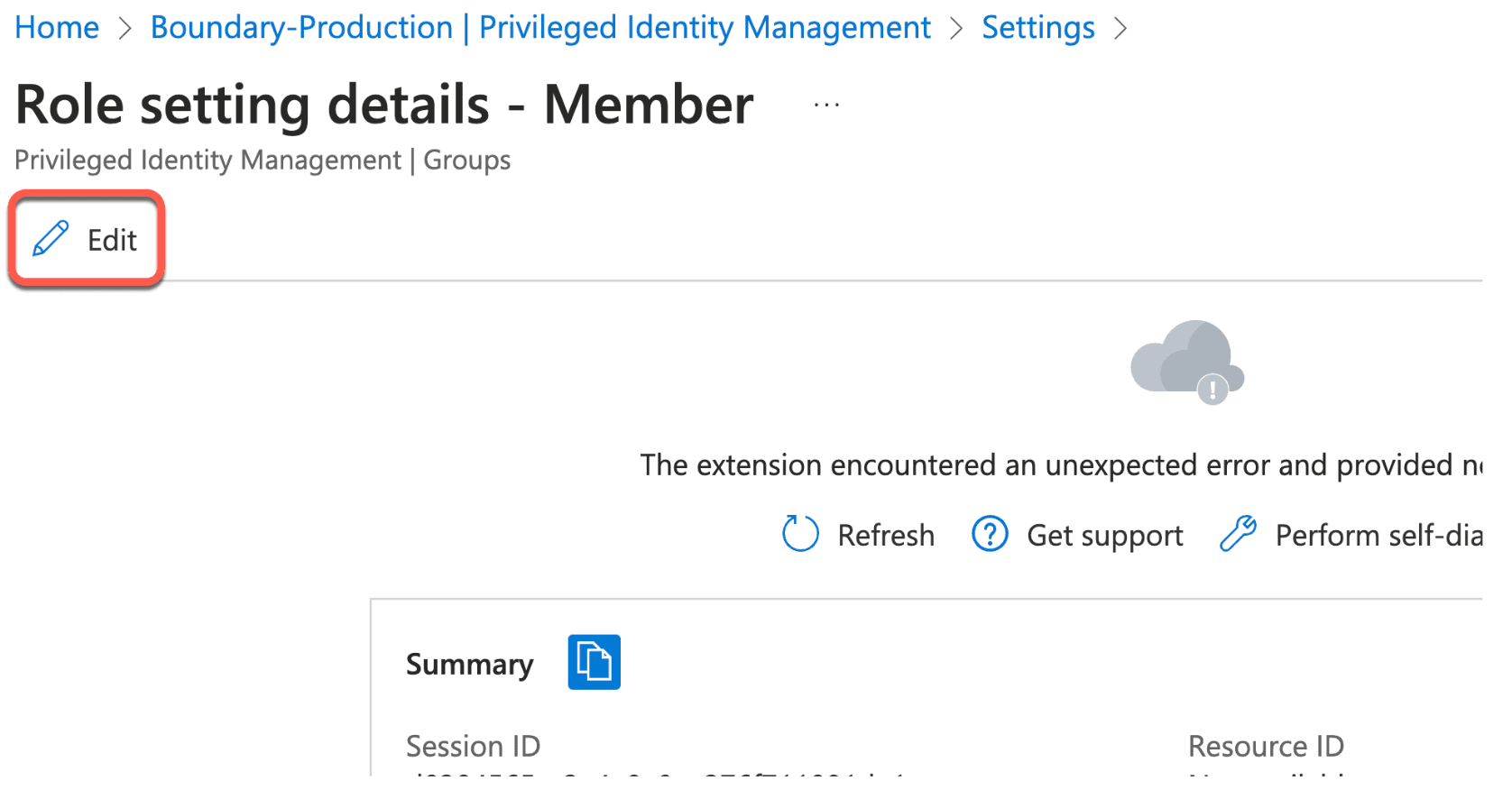Image resolution: width=1512 pixels, height=790 pixels.
Task: Click the Session ID label
Action: [x=473, y=746]
